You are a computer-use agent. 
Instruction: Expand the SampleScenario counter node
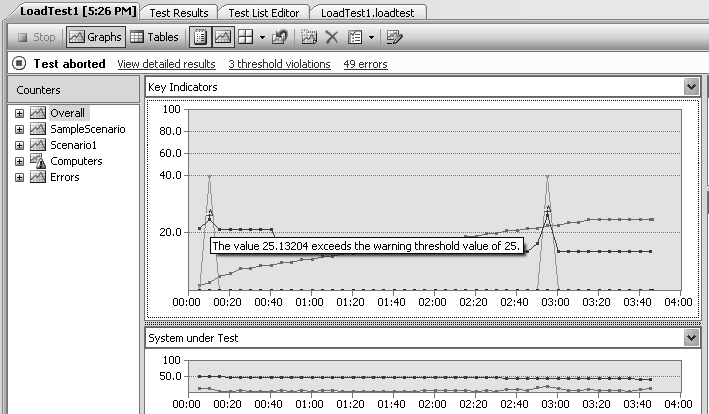tap(19, 129)
